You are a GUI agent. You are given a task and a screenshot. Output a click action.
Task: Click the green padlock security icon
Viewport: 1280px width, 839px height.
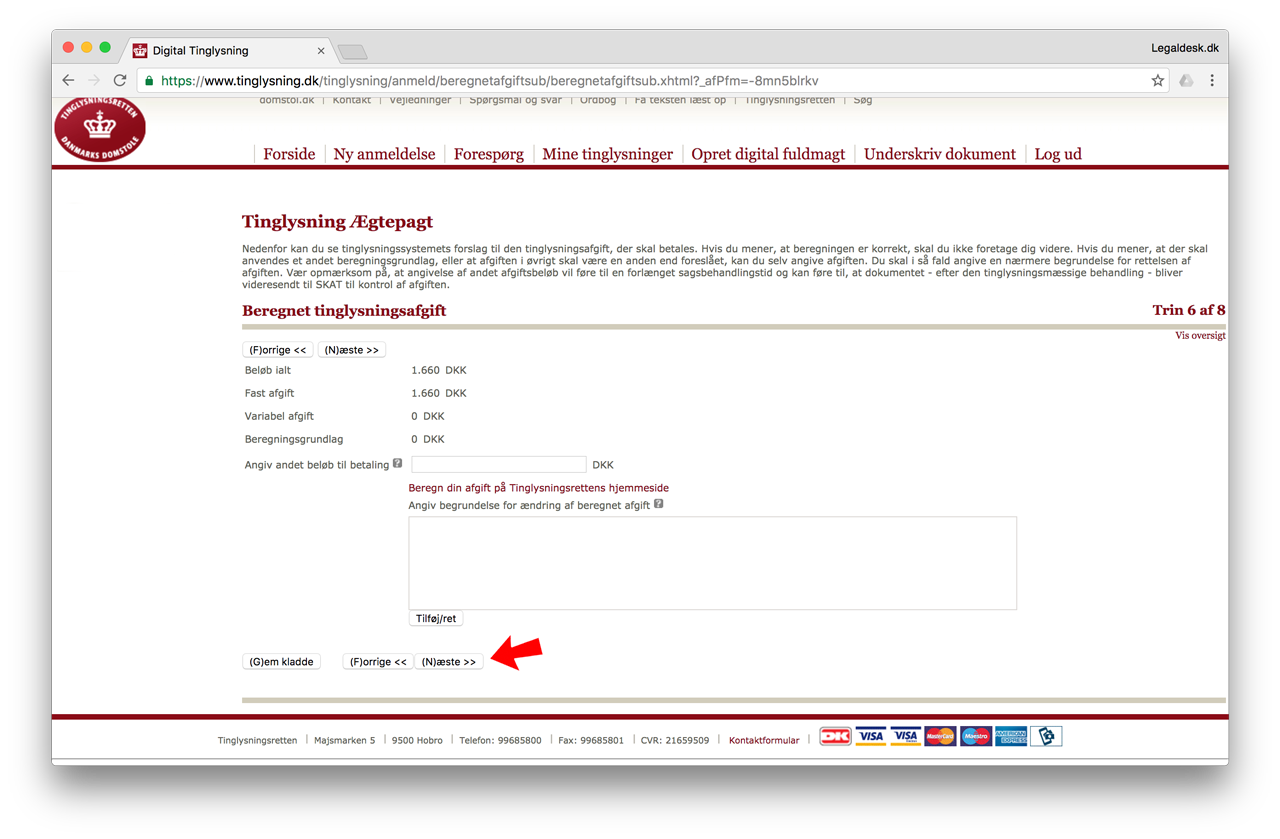pyautogui.click(x=149, y=80)
